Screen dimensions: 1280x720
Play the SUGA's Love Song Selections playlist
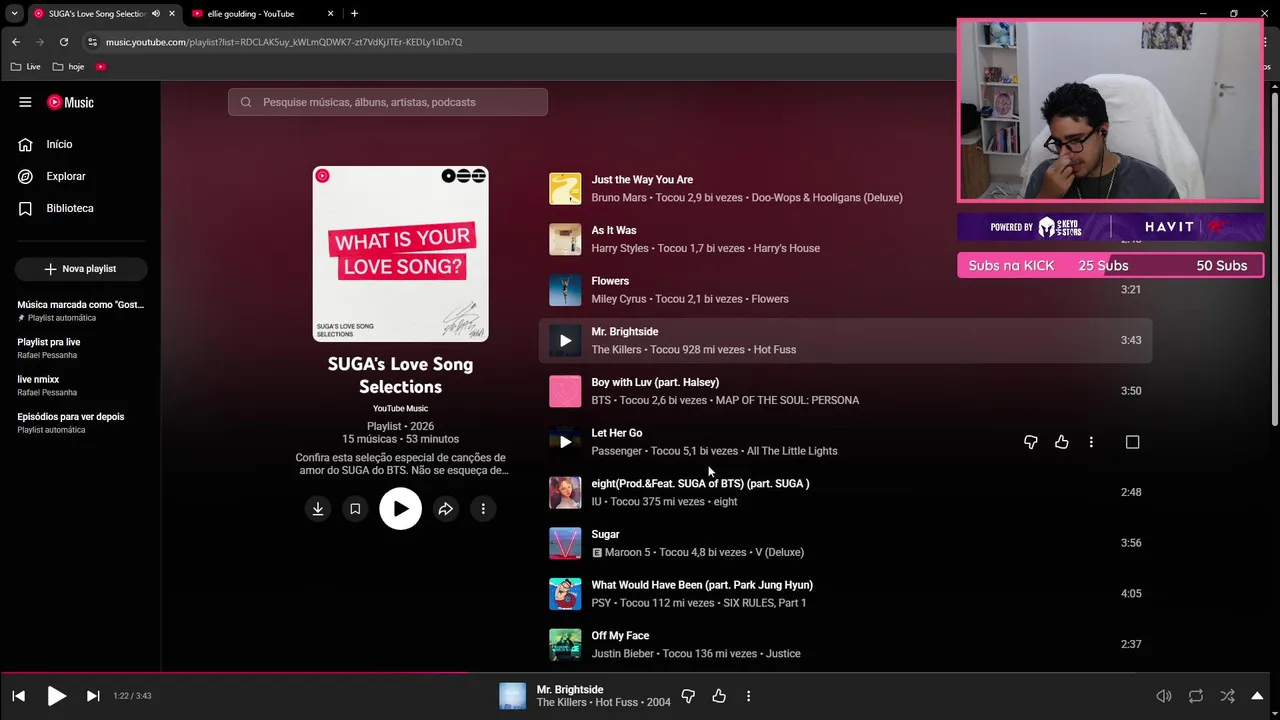tap(400, 509)
